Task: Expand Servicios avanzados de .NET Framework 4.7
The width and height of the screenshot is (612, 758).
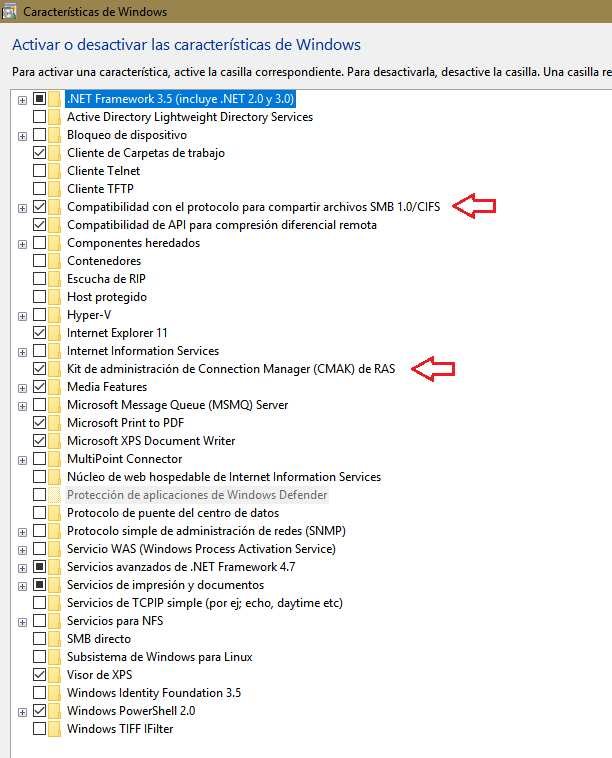Action: point(22,568)
